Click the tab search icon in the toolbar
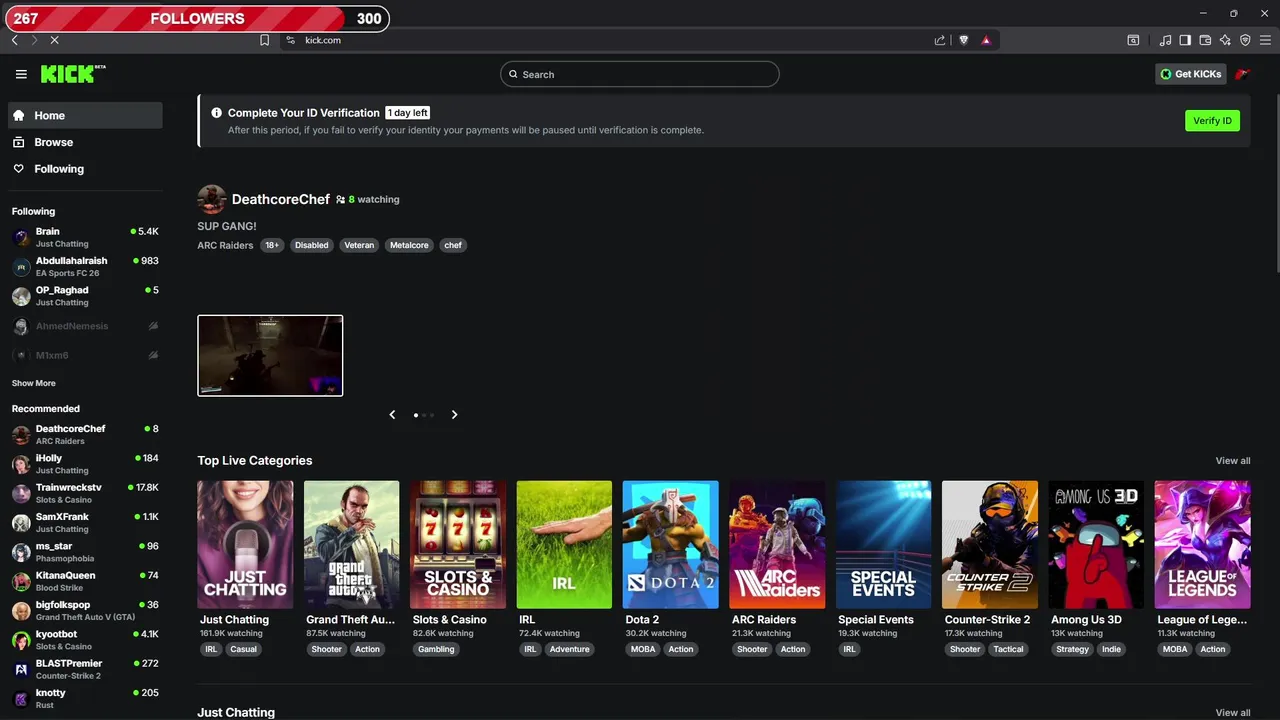 [1133, 40]
